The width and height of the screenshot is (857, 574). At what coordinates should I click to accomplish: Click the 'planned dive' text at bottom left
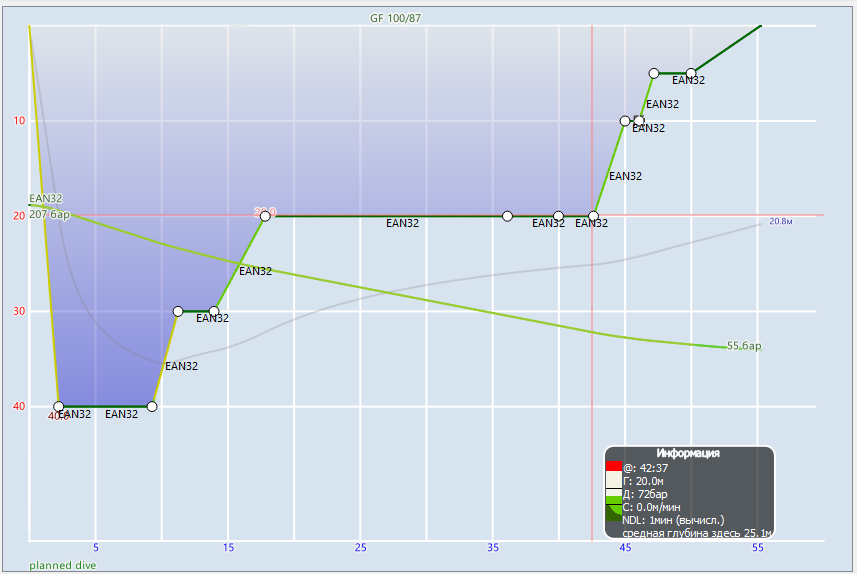(x=62, y=566)
